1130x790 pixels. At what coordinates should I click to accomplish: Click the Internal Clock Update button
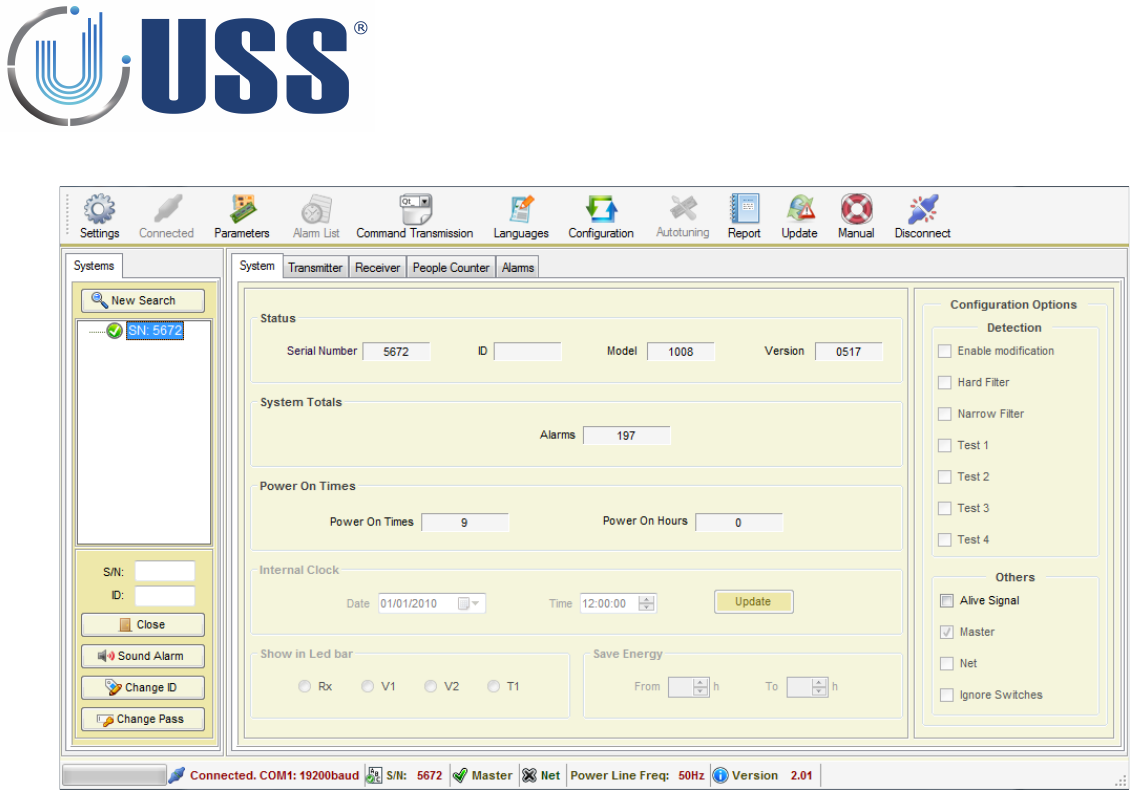pyautogui.click(x=754, y=602)
